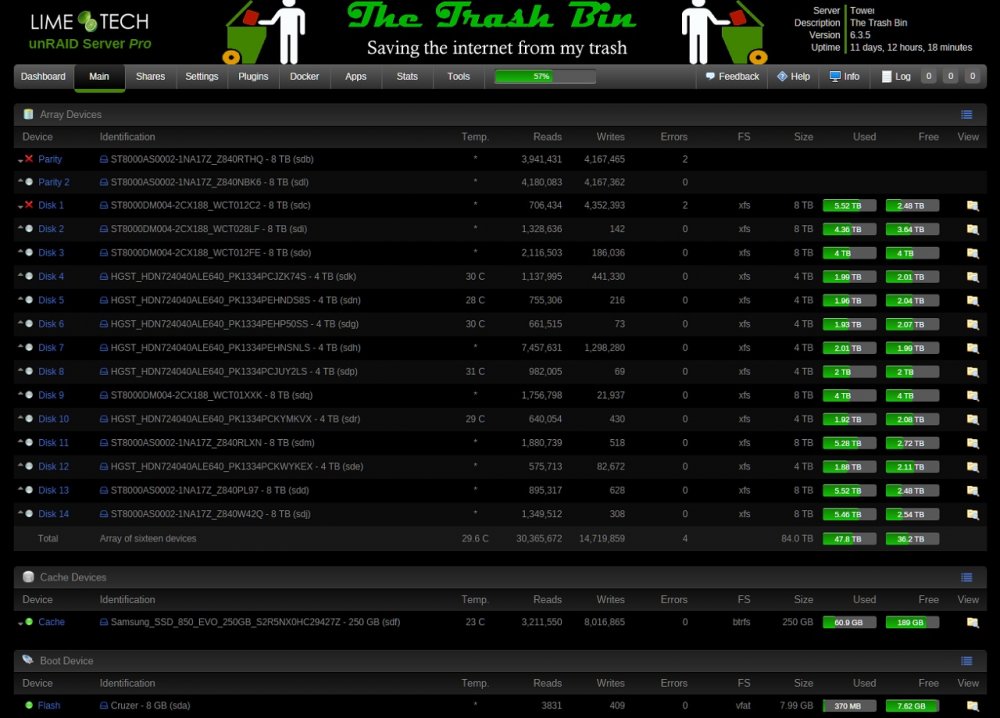Screen dimensions: 1000x718
Task: Browse the Flash boot device view icon
Action: point(972,706)
